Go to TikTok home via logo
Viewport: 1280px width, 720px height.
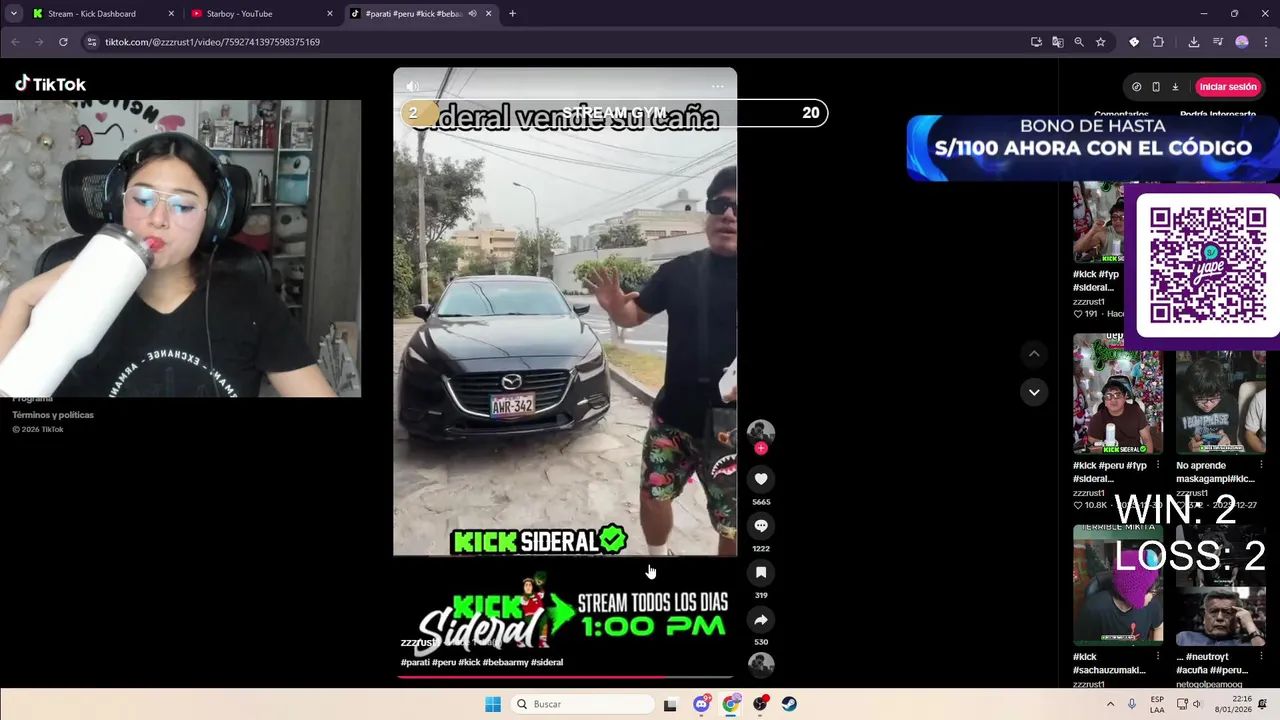[50, 84]
